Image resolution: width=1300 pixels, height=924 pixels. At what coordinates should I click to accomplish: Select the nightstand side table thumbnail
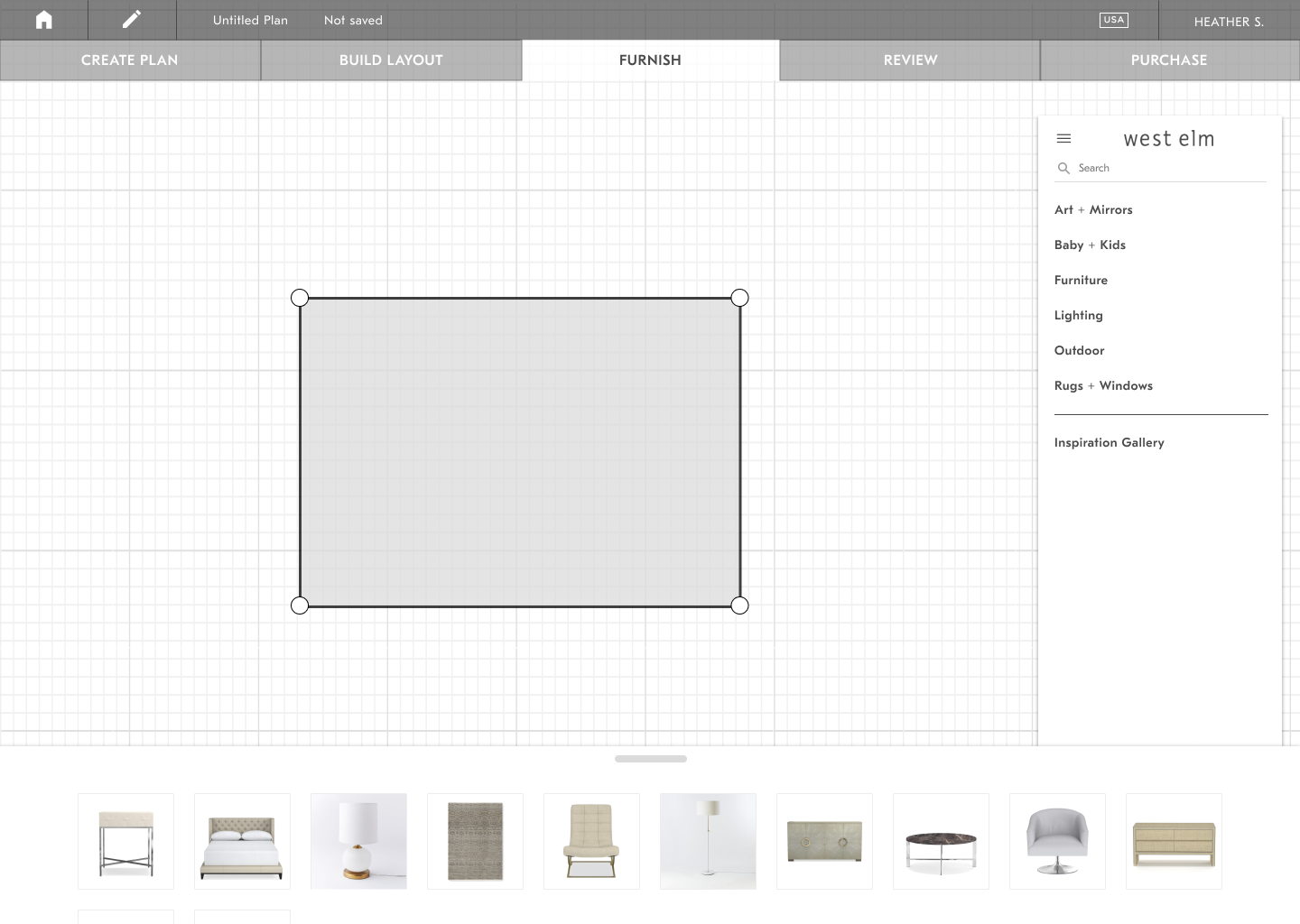(x=125, y=841)
